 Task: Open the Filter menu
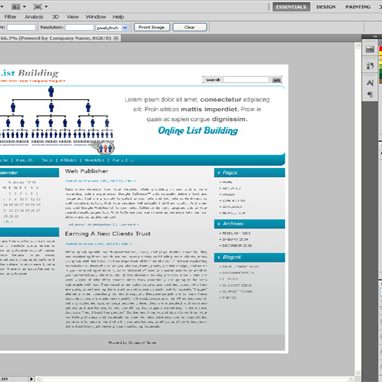(x=10, y=17)
